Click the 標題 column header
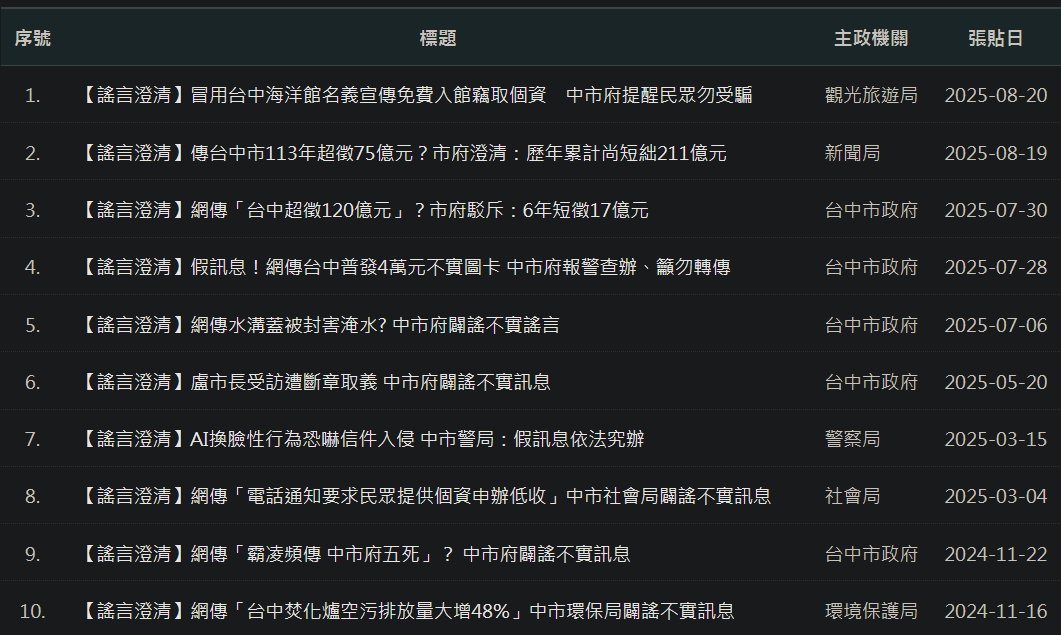The width and height of the screenshot is (1061, 635). (438, 39)
